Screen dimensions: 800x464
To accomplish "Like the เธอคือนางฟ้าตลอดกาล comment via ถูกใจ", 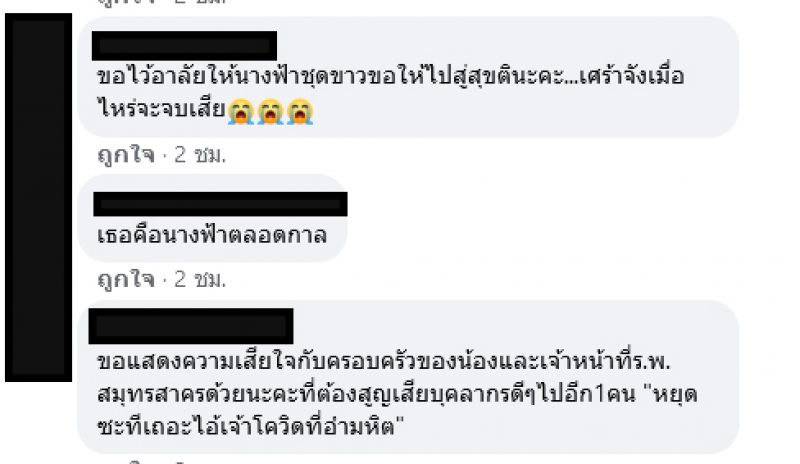I will [x=126, y=279].
